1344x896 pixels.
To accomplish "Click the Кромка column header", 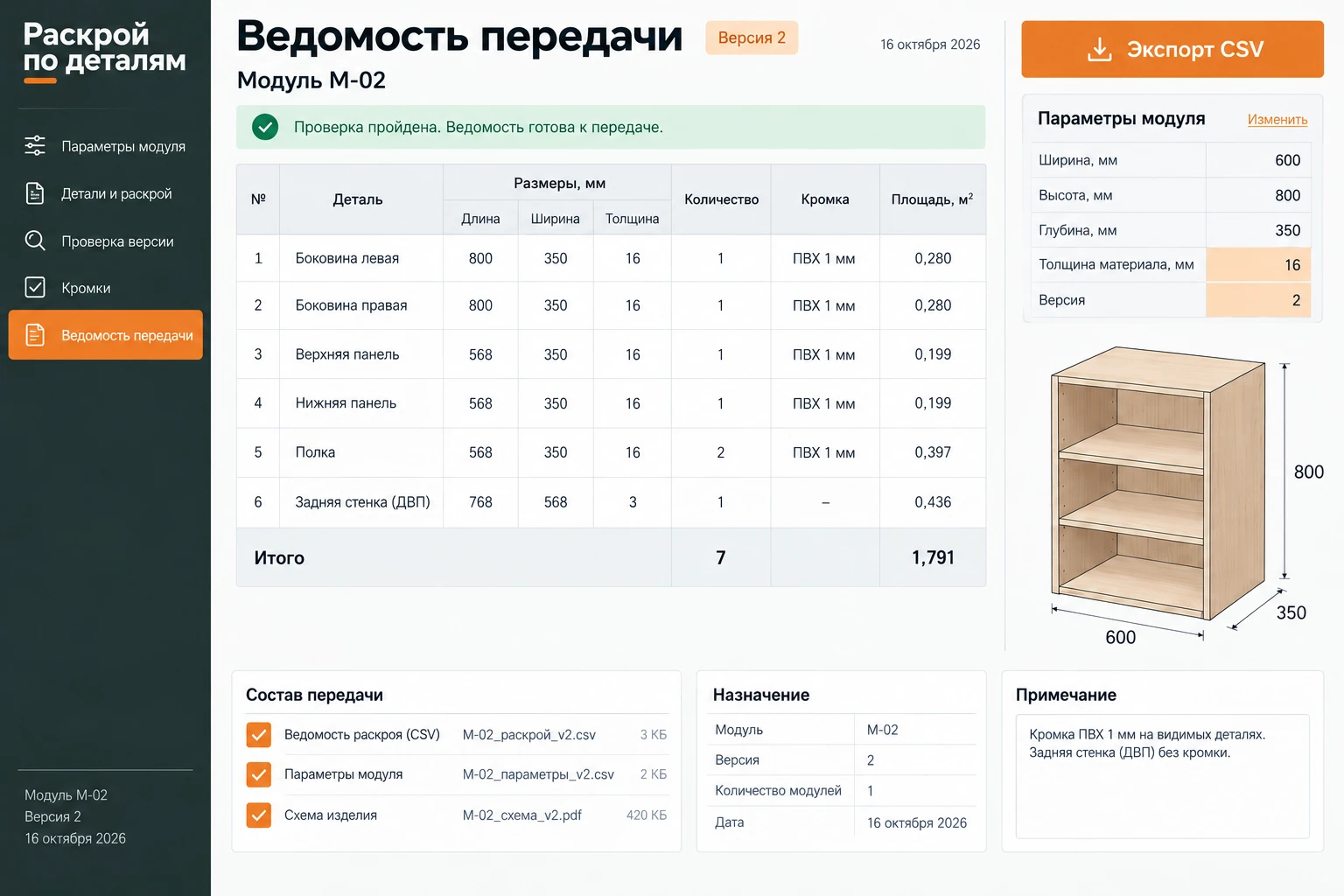I will 825,199.
